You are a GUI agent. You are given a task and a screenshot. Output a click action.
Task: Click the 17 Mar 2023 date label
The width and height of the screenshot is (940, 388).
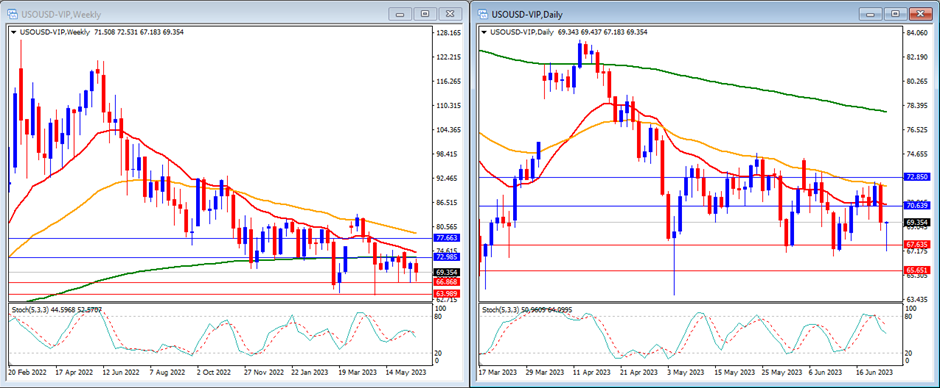(498, 371)
